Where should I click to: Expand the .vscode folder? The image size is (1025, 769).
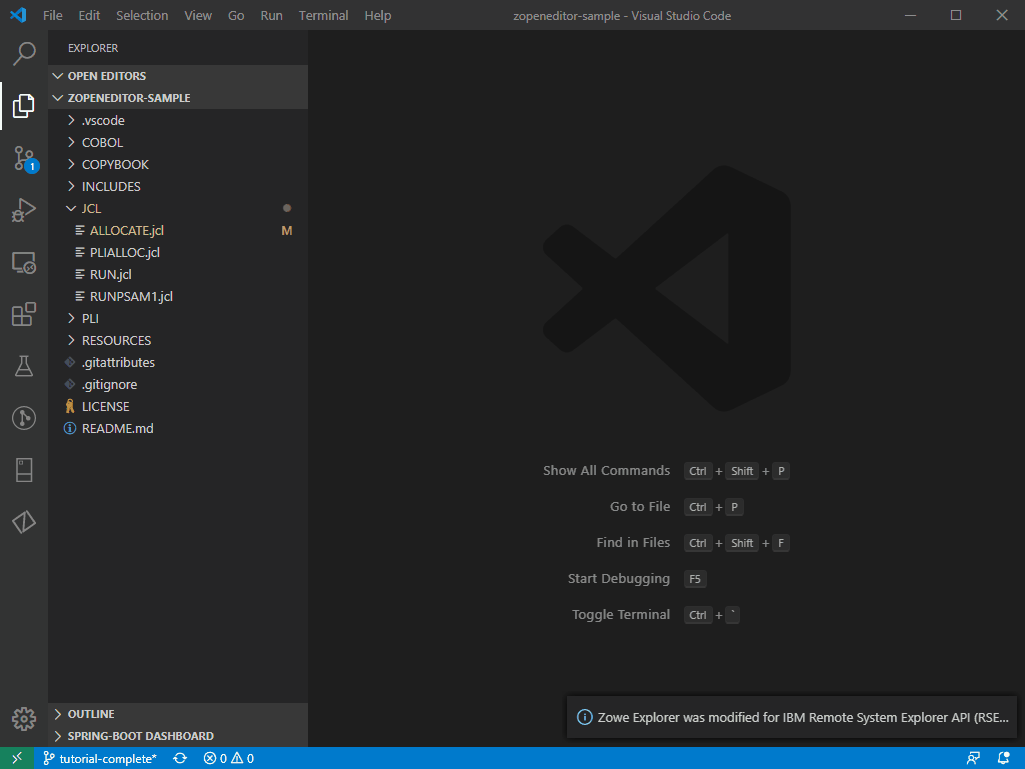[x=178, y=120]
